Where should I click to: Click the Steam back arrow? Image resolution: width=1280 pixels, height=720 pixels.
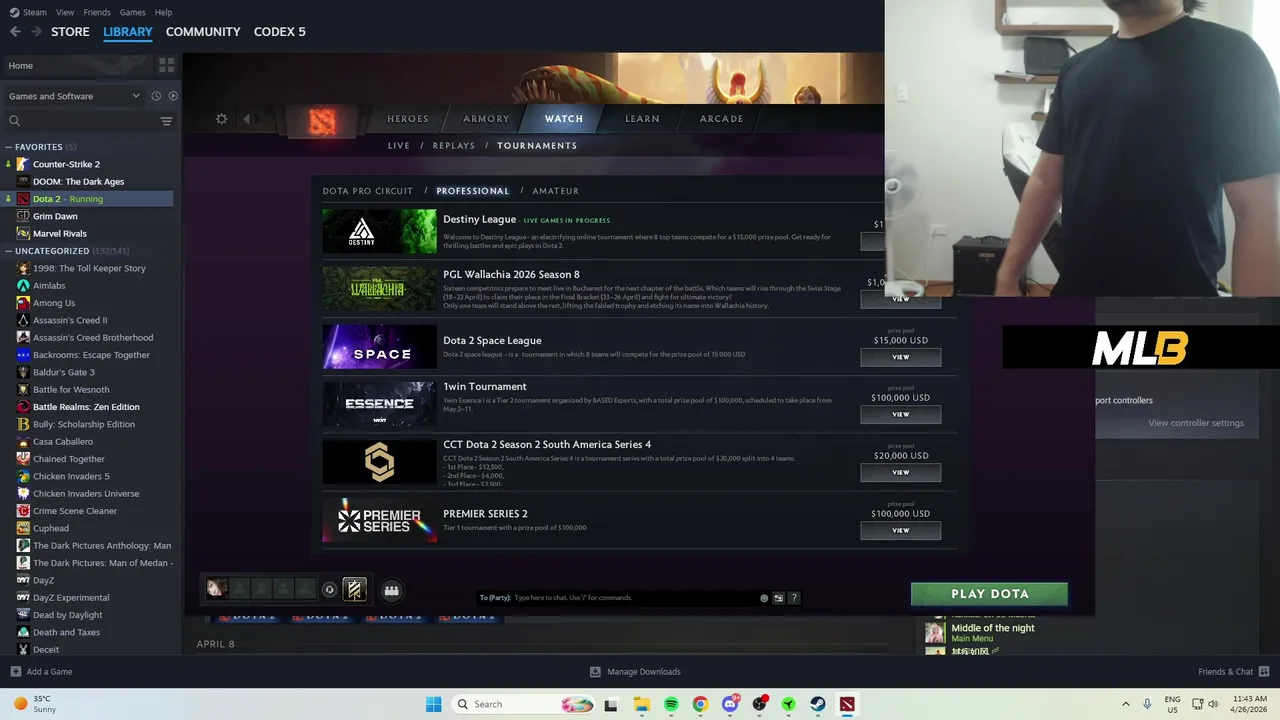[15, 32]
